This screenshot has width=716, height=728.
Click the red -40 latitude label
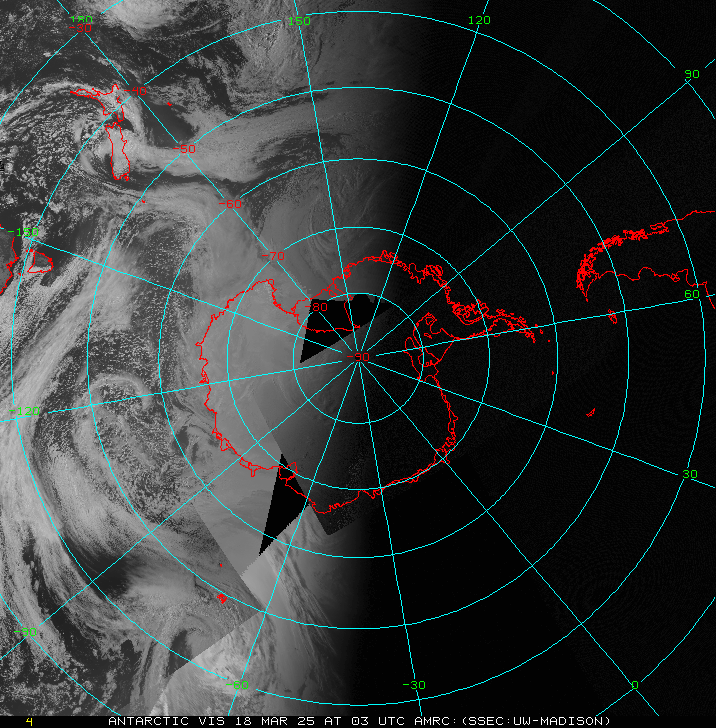135,91
